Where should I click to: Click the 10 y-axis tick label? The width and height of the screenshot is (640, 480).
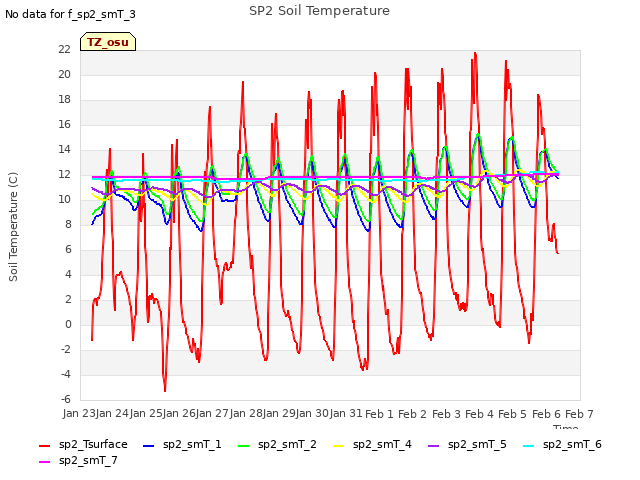[x=64, y=200]
